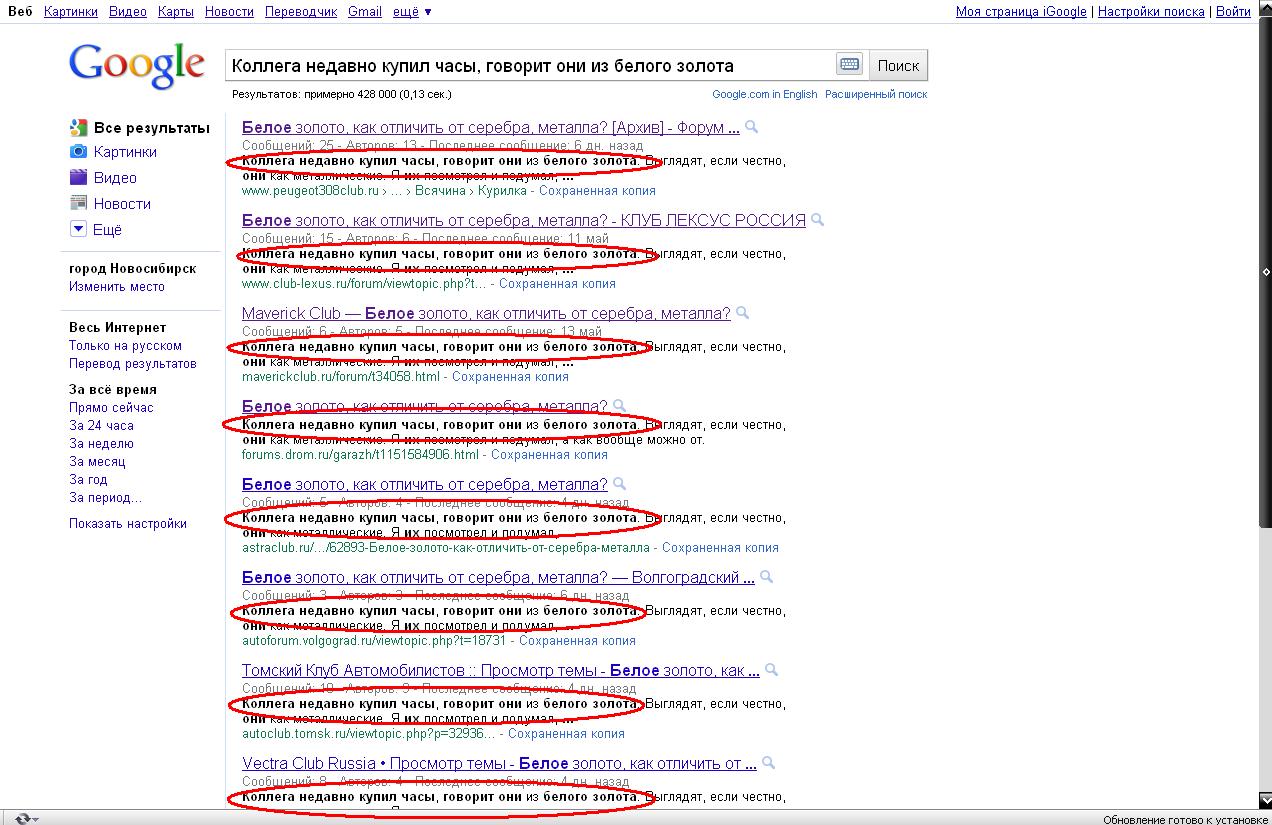The height and width of the screenshot is (825, 1272).
Task: Open the Расширенный поиск link
Action: point(877,94)
